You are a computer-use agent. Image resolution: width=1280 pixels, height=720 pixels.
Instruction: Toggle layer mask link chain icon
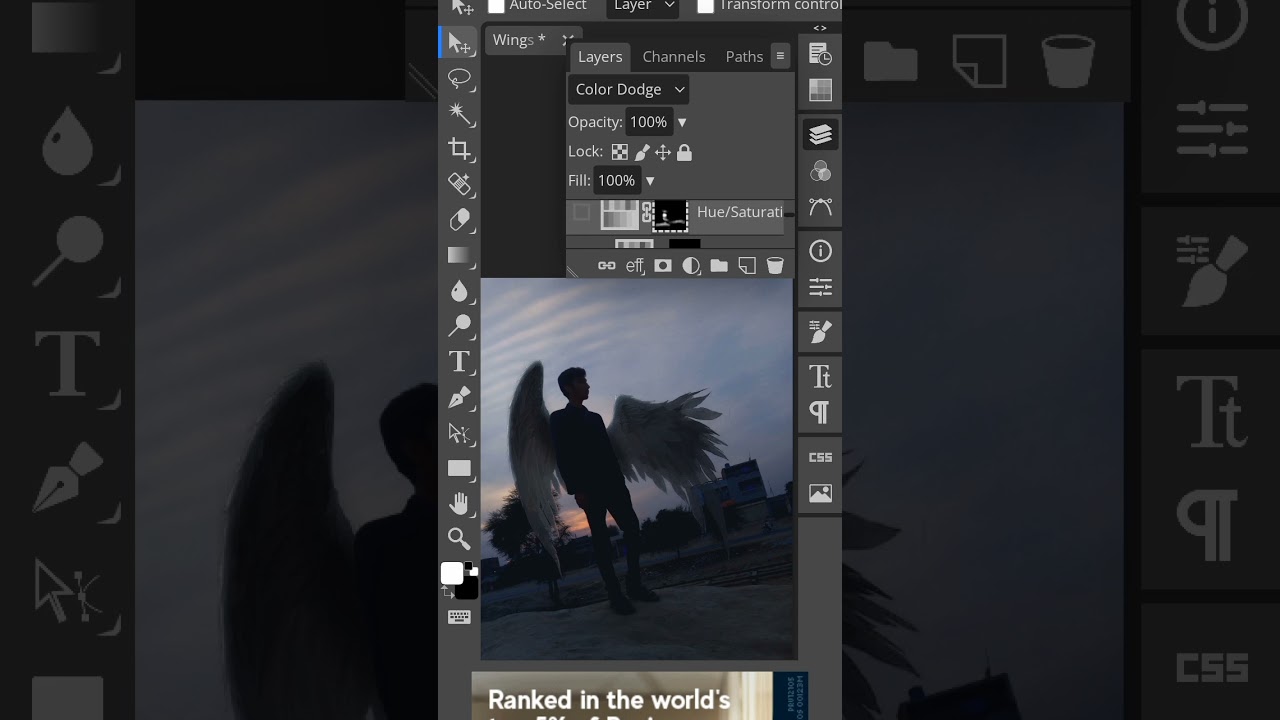tap(647, 213)
